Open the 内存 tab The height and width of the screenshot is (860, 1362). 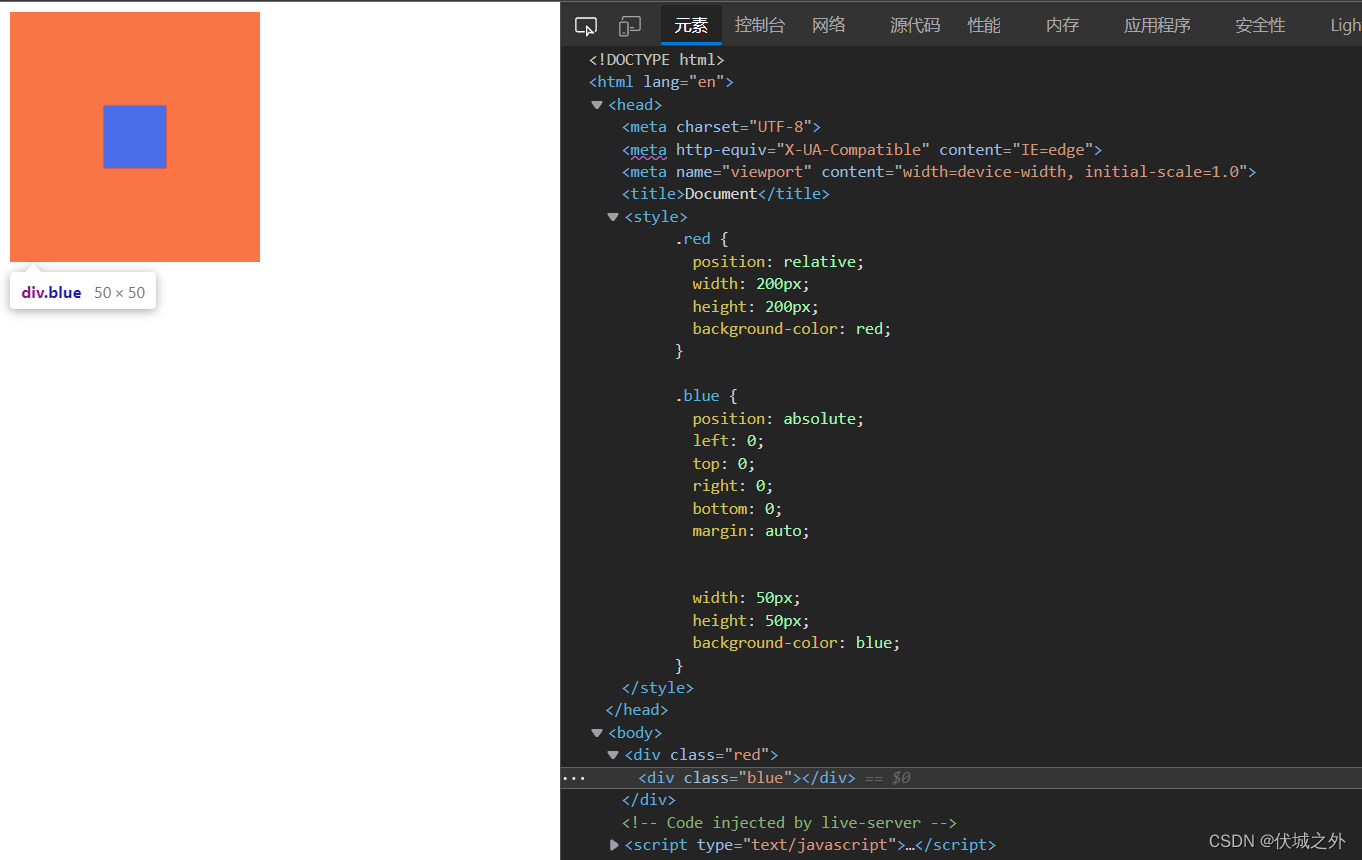(1063, 25)
